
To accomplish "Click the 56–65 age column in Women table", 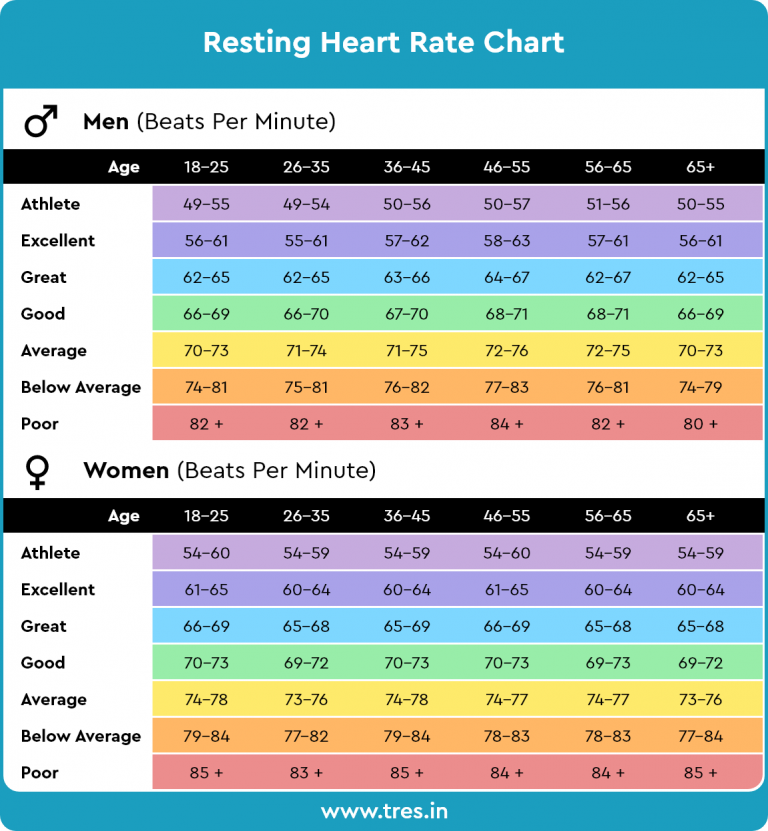I will (x=608, y=516).
